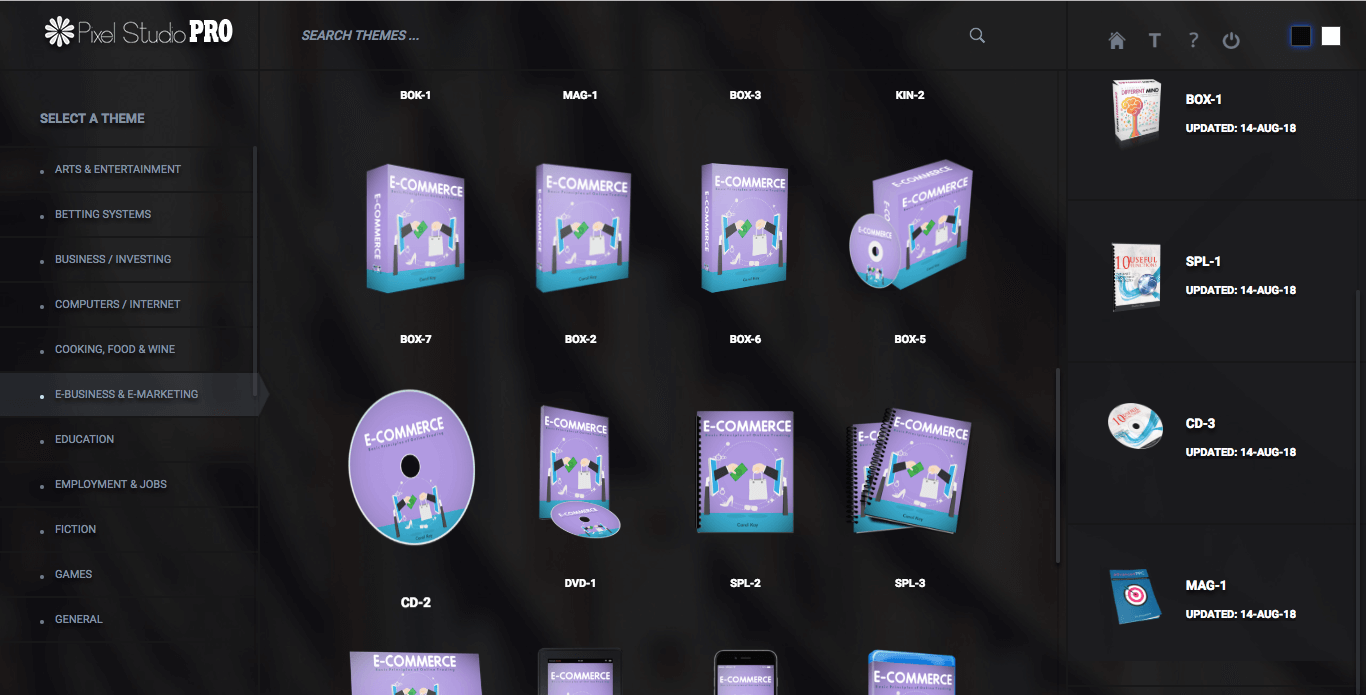
Task: Focus the Search Themes input field
Action: pos(630,35)
